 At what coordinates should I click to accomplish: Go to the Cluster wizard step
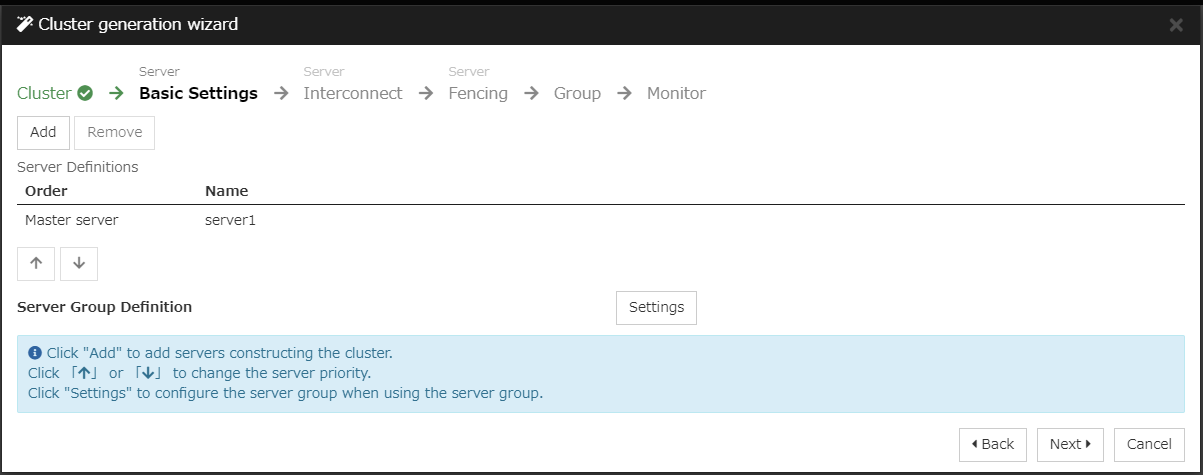[x=44, y=93]
